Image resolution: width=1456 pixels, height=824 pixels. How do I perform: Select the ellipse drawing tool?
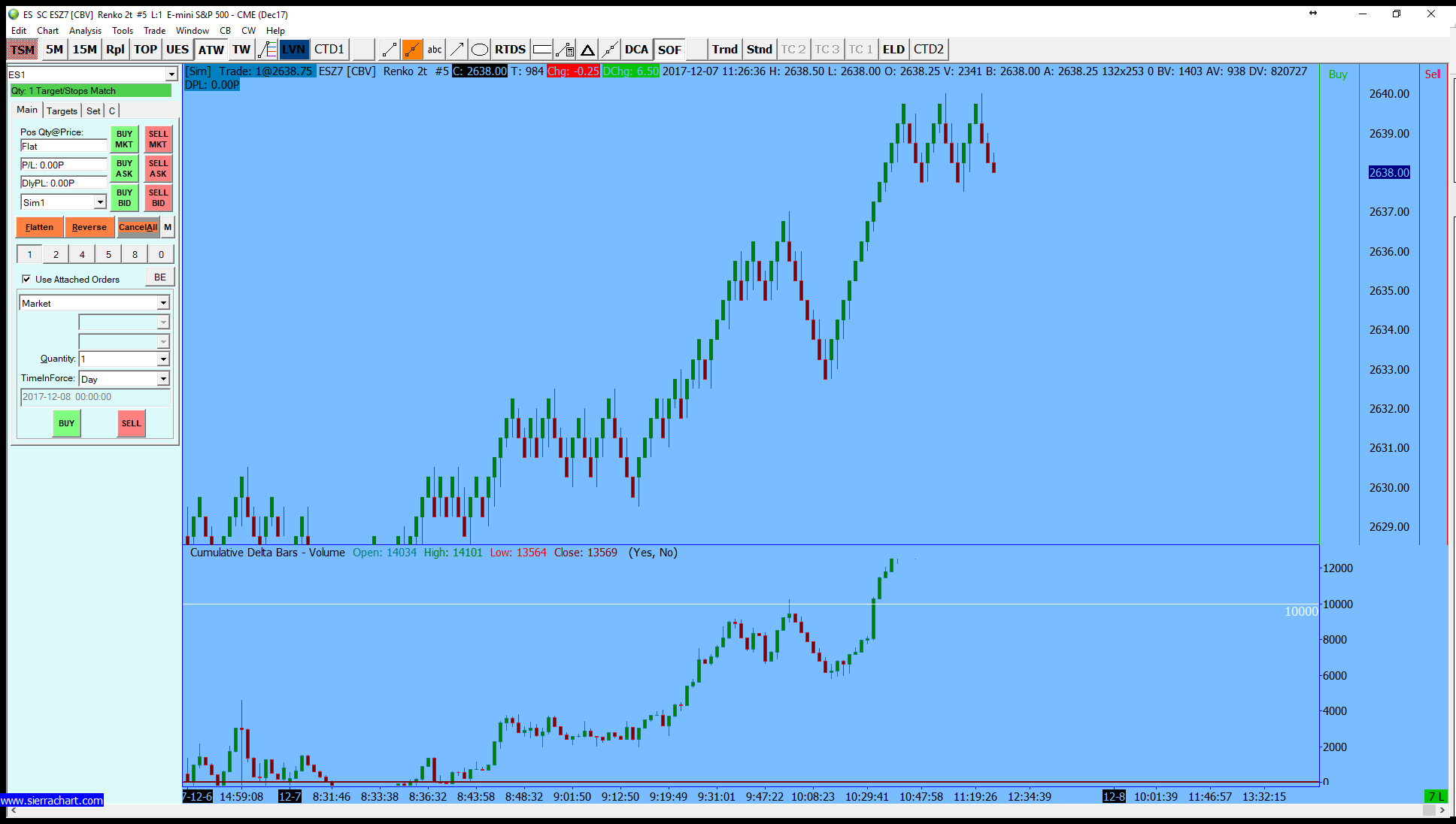pyautogui.click(x=479, y=50)
